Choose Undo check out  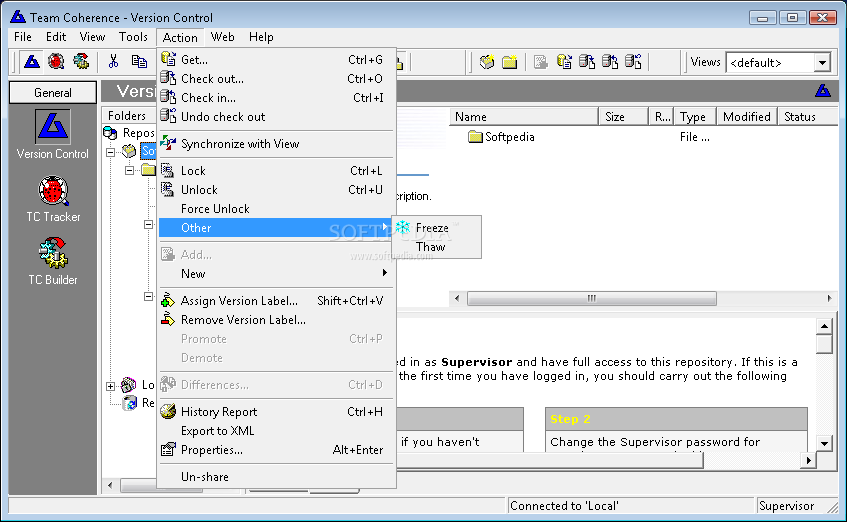pos(277,117)
